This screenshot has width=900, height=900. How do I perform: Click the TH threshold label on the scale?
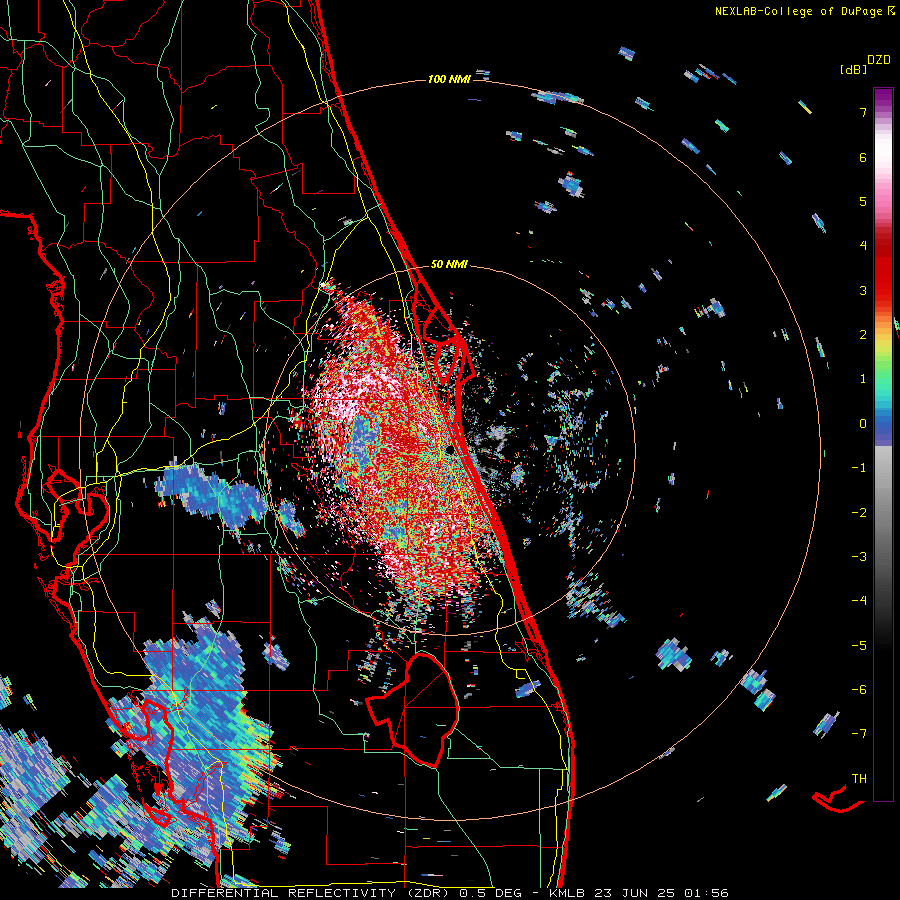[859, 779]
